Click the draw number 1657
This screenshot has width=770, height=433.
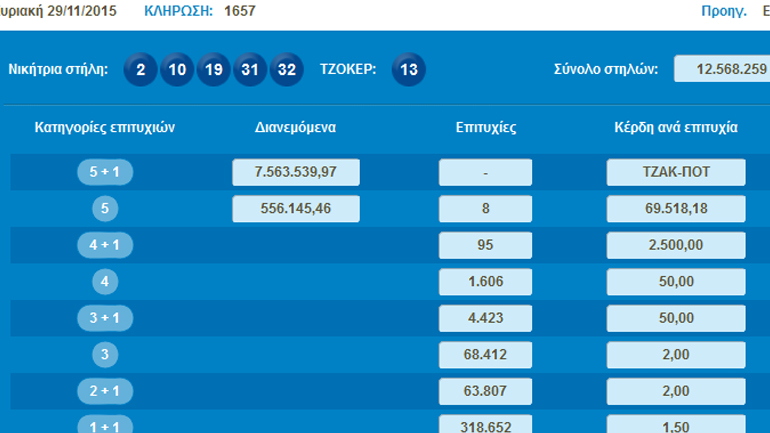pos(239,12)
